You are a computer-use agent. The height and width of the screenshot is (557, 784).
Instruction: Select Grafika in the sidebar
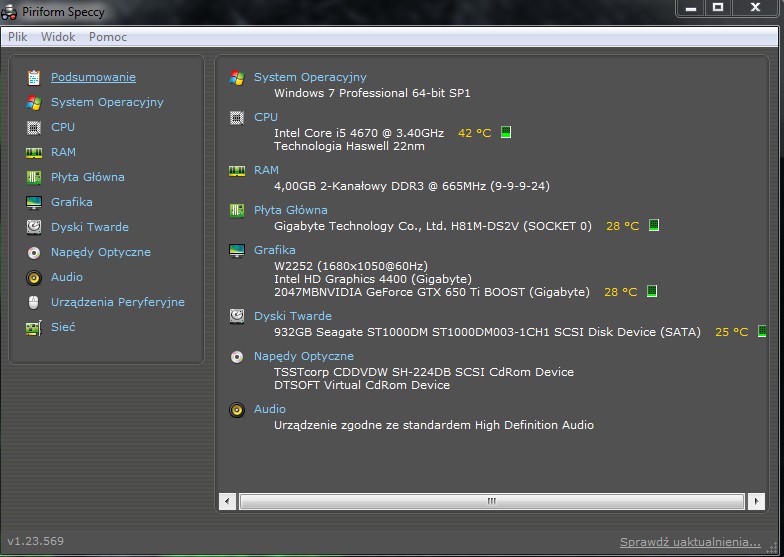pos(72,202)
